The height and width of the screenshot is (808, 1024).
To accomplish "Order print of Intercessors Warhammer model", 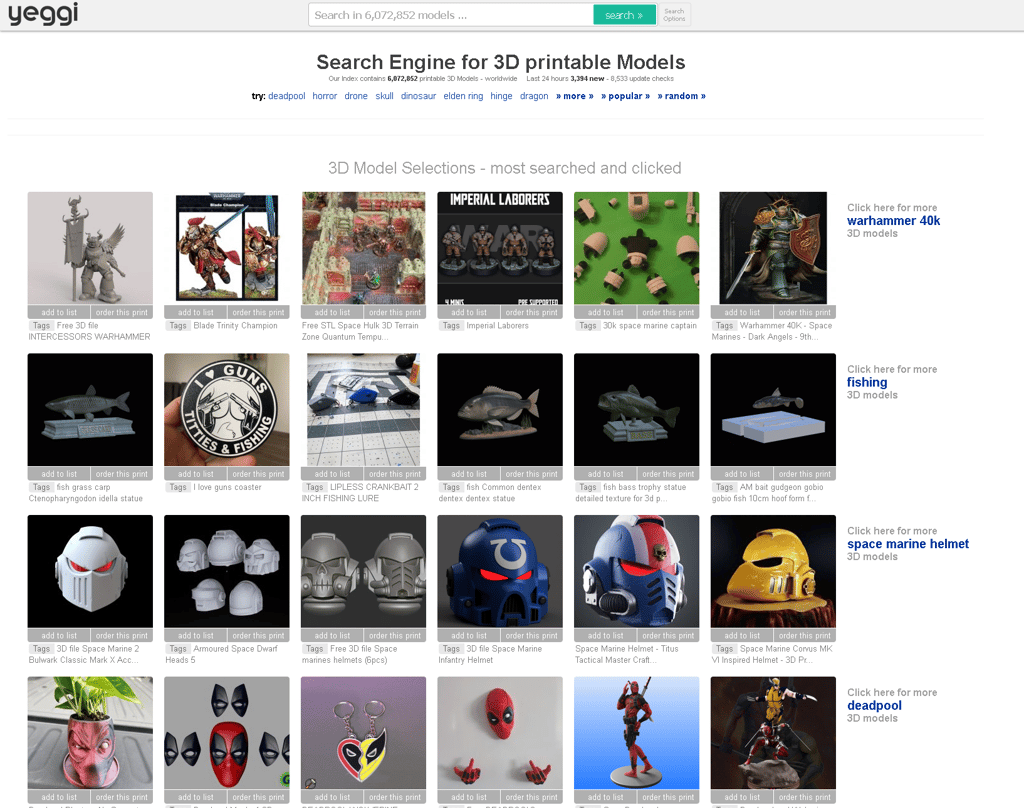I will click(121, 312).
